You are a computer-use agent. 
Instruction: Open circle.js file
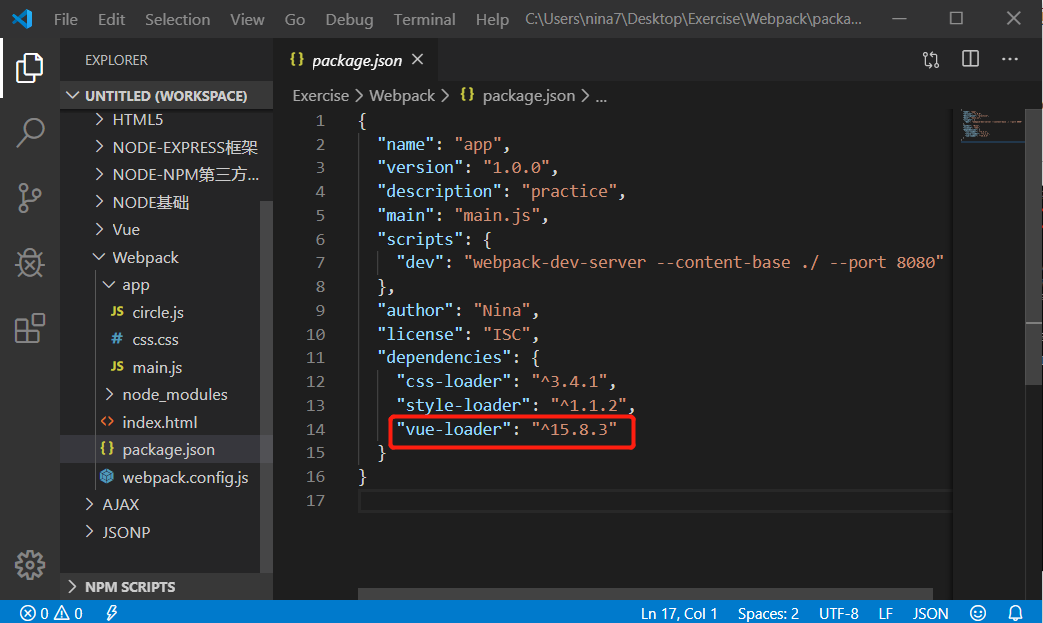(160, 312)
